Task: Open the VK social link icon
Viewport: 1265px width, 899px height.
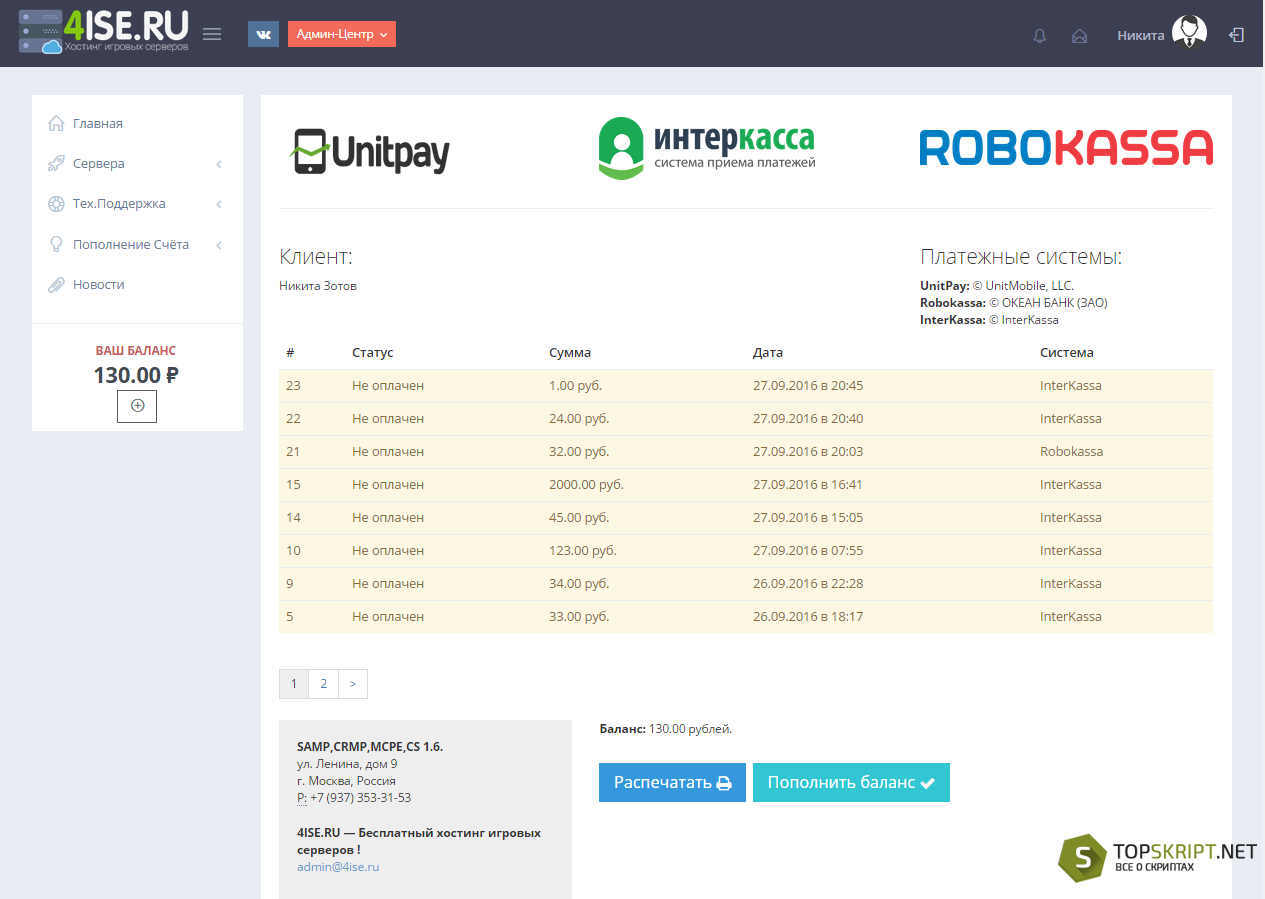Action: pyautogui.click(x=263, y=34)
